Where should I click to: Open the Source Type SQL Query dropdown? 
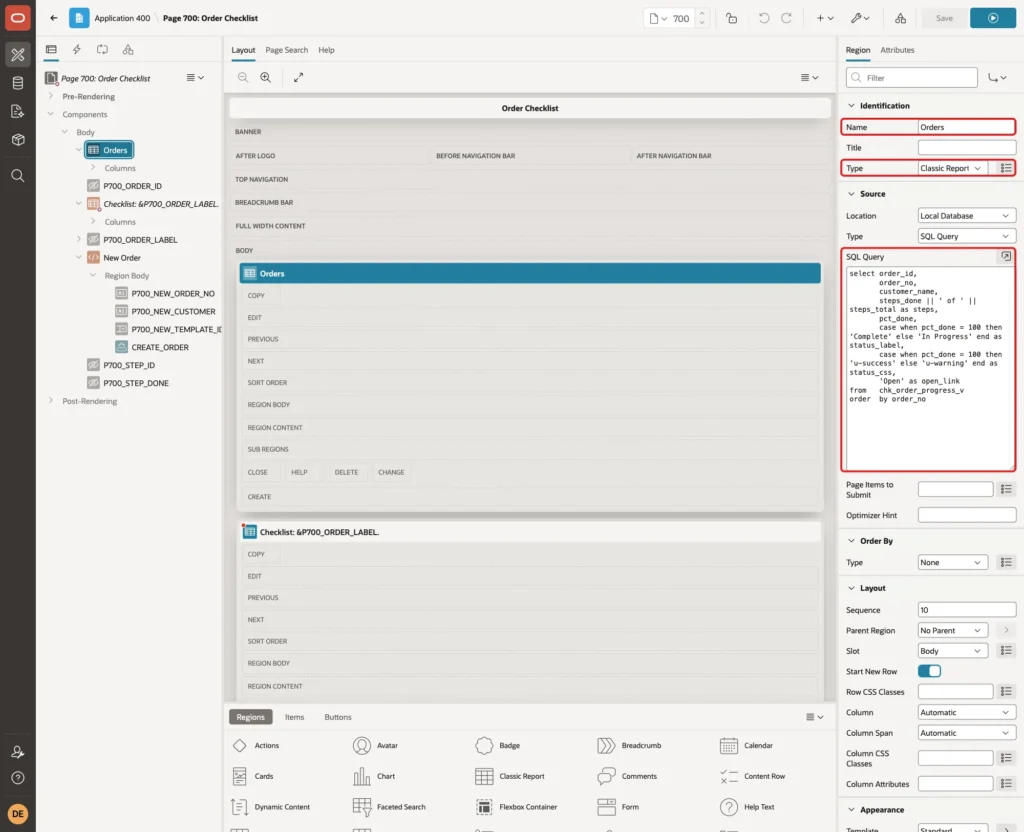pos(967,236)
